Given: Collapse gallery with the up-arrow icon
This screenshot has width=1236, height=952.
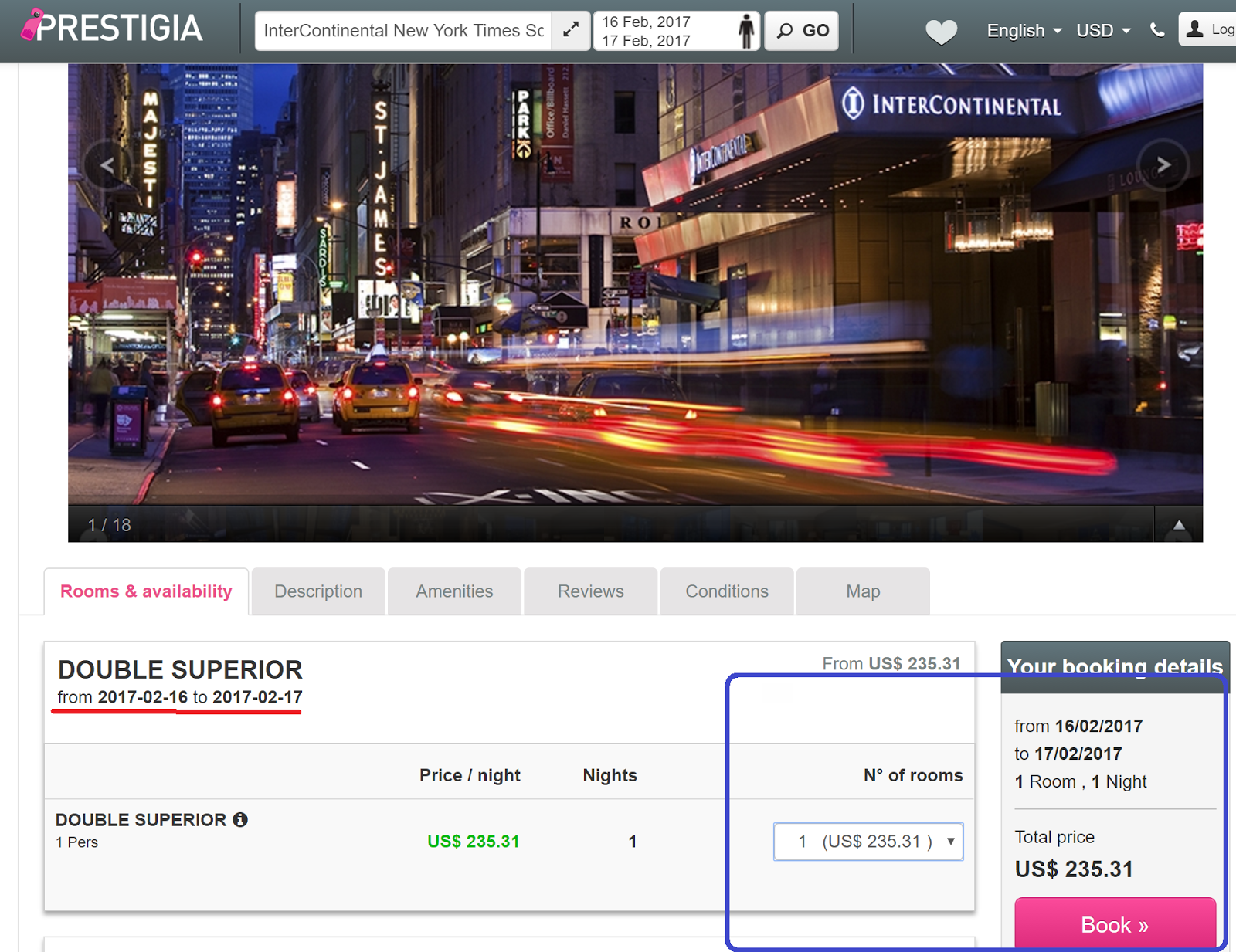Looking at the screenshot, I should pyautogui.click(x=1179, y=525).
